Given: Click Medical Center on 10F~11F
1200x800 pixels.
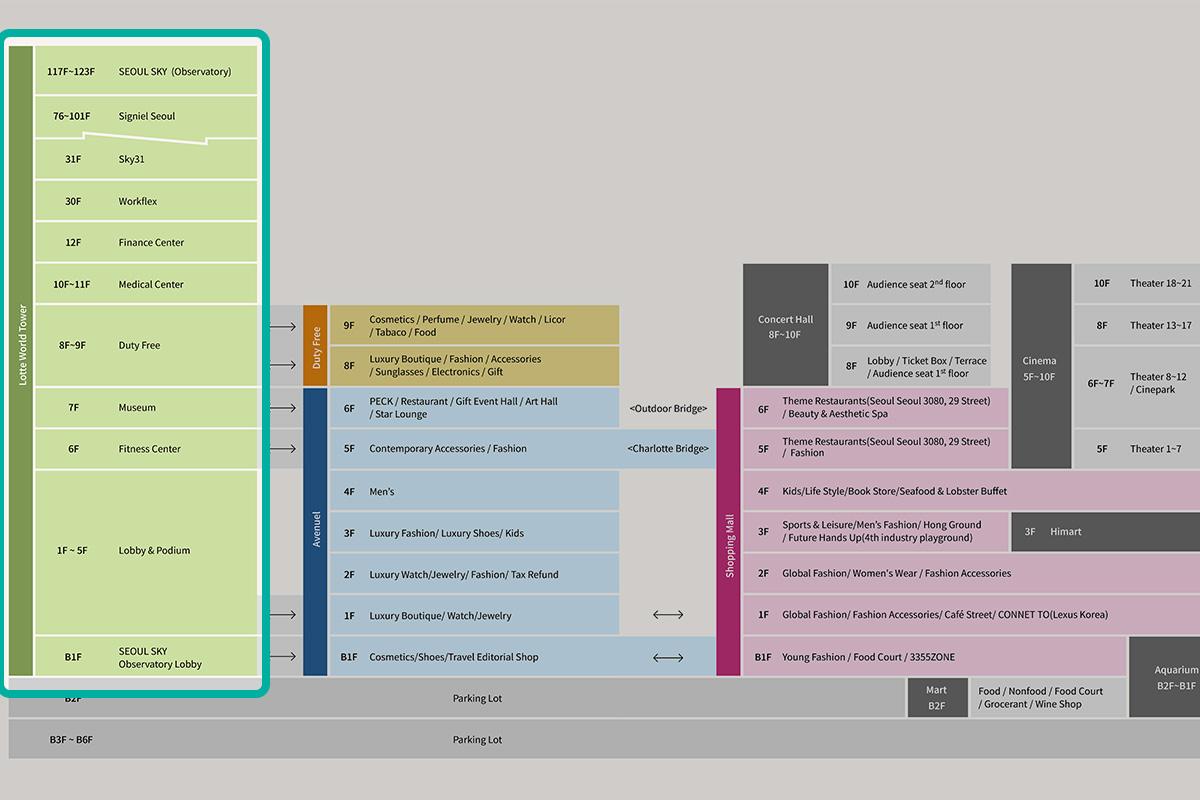Looking at the screenshot, I should click(146, 284).
